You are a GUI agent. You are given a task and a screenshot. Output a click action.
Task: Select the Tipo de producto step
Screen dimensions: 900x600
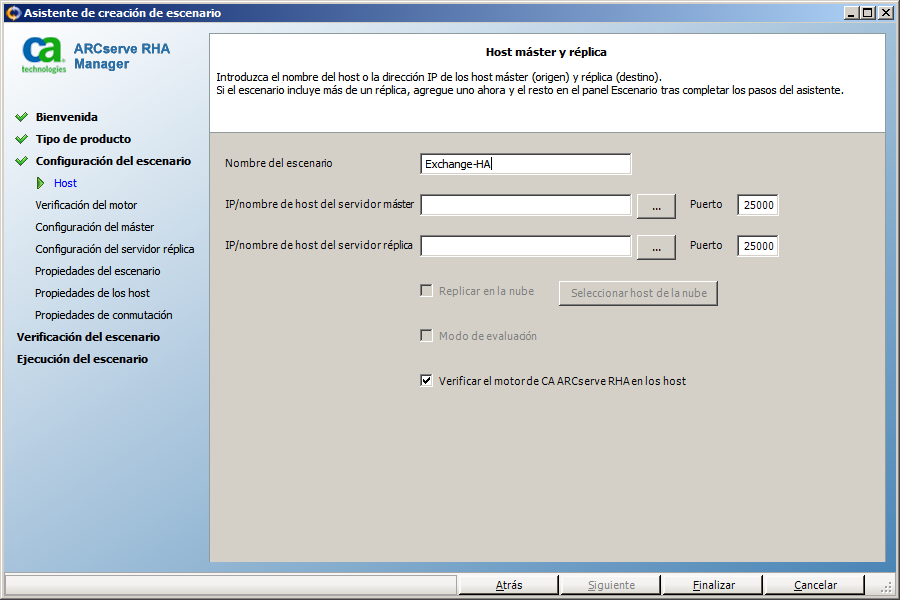[x=83, y=139]
